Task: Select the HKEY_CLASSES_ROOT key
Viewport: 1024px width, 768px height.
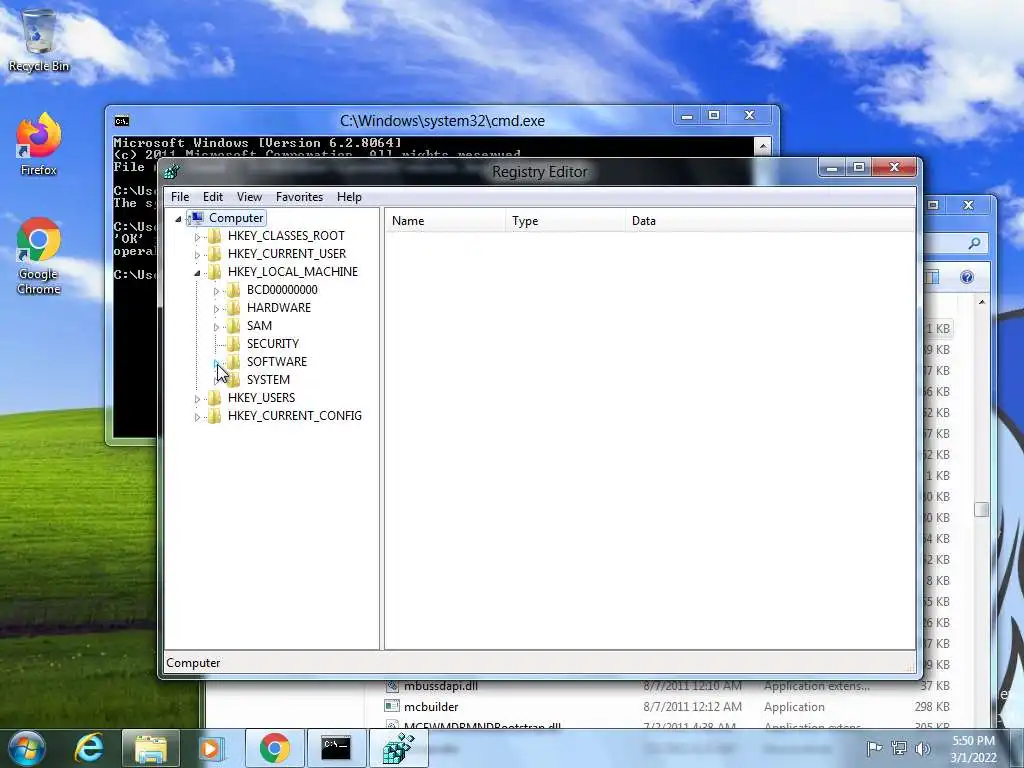Action: (286, 236)
